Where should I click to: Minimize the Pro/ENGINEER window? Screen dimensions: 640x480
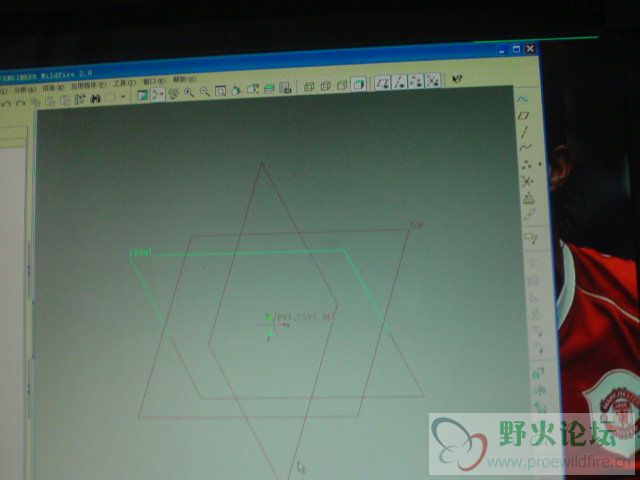(x=502, y=51)
